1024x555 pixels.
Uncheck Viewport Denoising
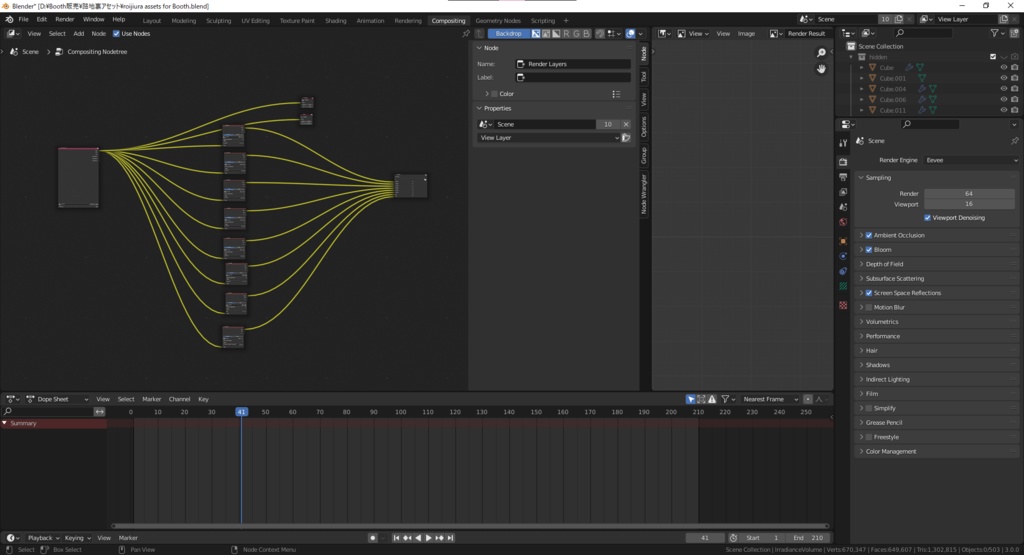[928, 217]
